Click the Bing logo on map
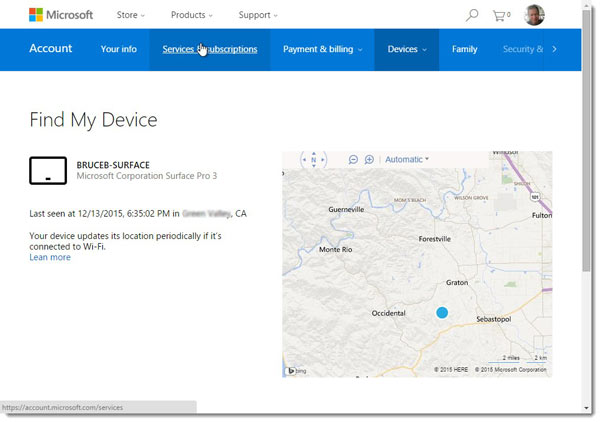Viewport: 600px width, 422px height. (x=295, y=370)
